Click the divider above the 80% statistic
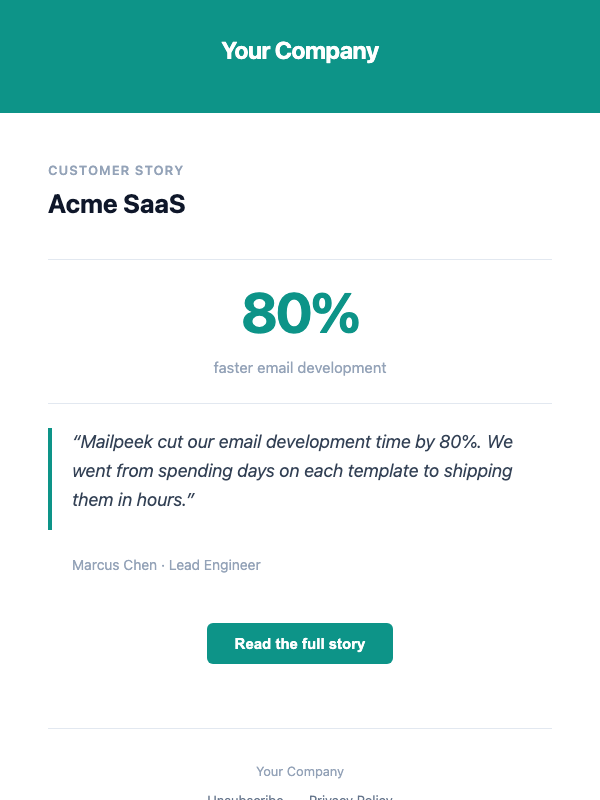Image resolution: width=600 pixels, height=800 pixels. point(299,261)
